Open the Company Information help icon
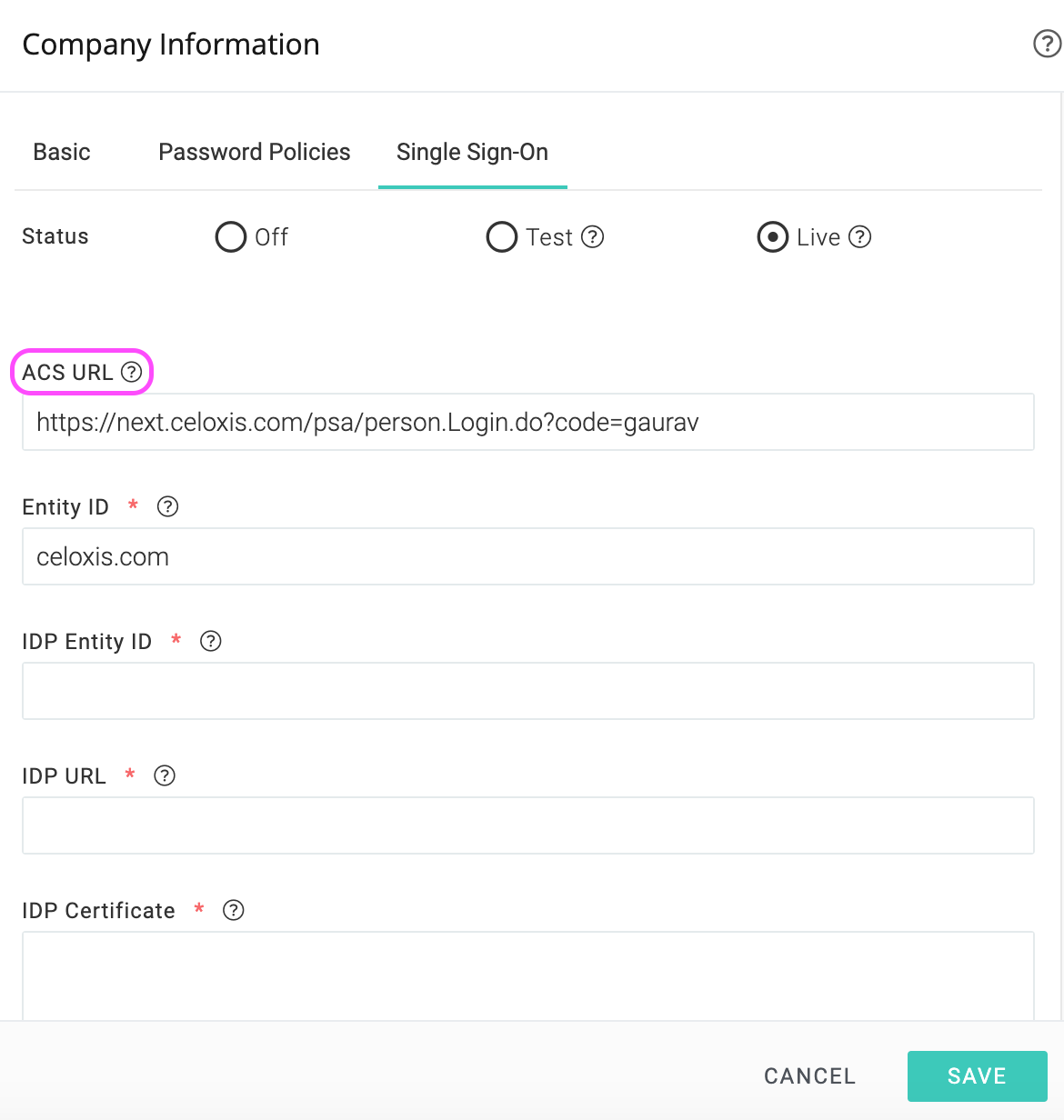 tap(1048, 44)
